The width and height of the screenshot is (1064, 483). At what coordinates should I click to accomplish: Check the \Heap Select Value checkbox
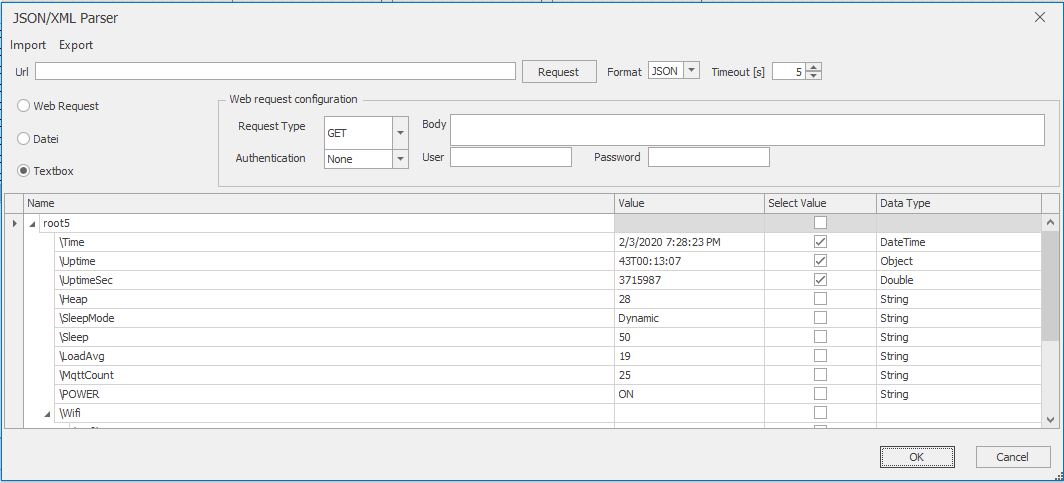point(820,298)
